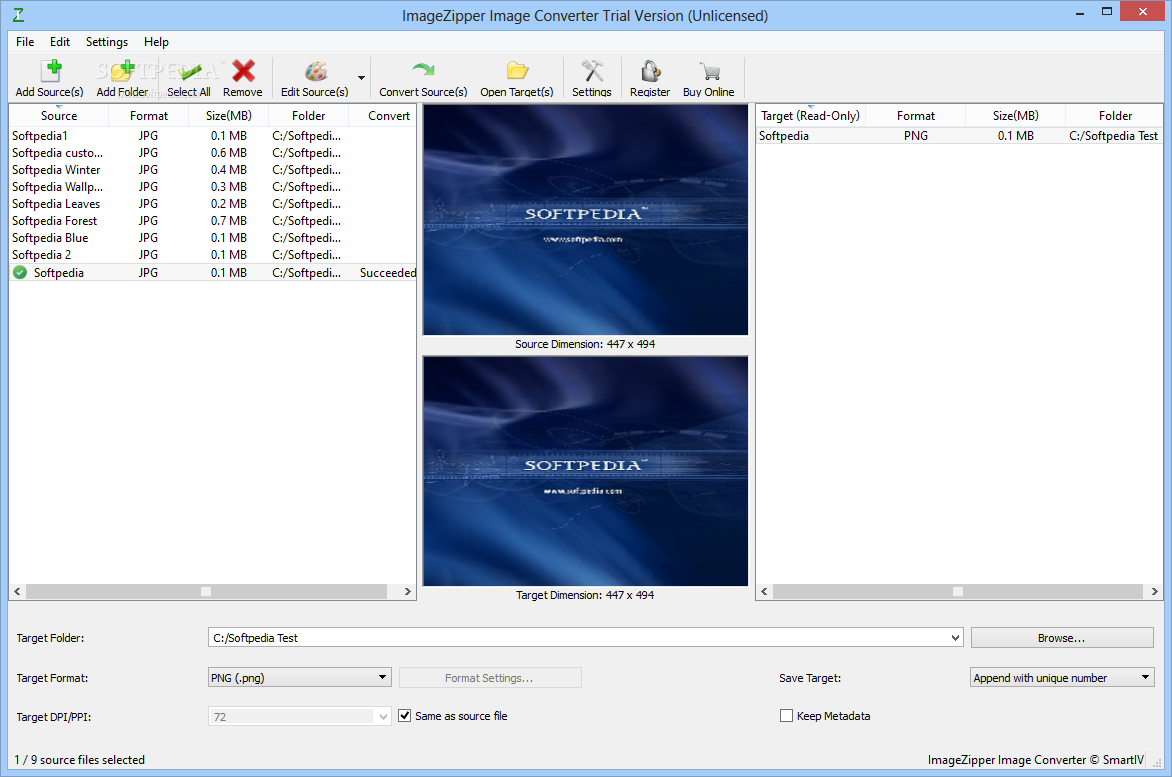Click the resize grip in status bar corner

pos(1156,764)
